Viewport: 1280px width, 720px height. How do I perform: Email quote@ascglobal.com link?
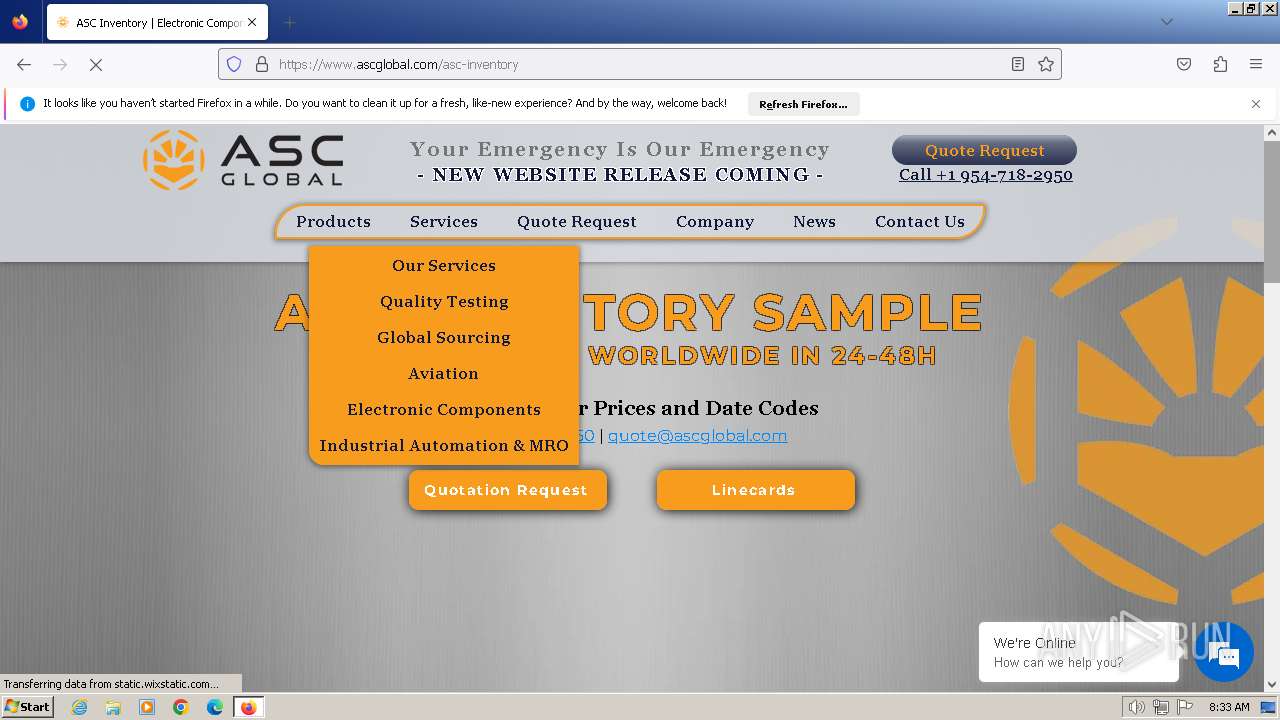coord(697,436)
